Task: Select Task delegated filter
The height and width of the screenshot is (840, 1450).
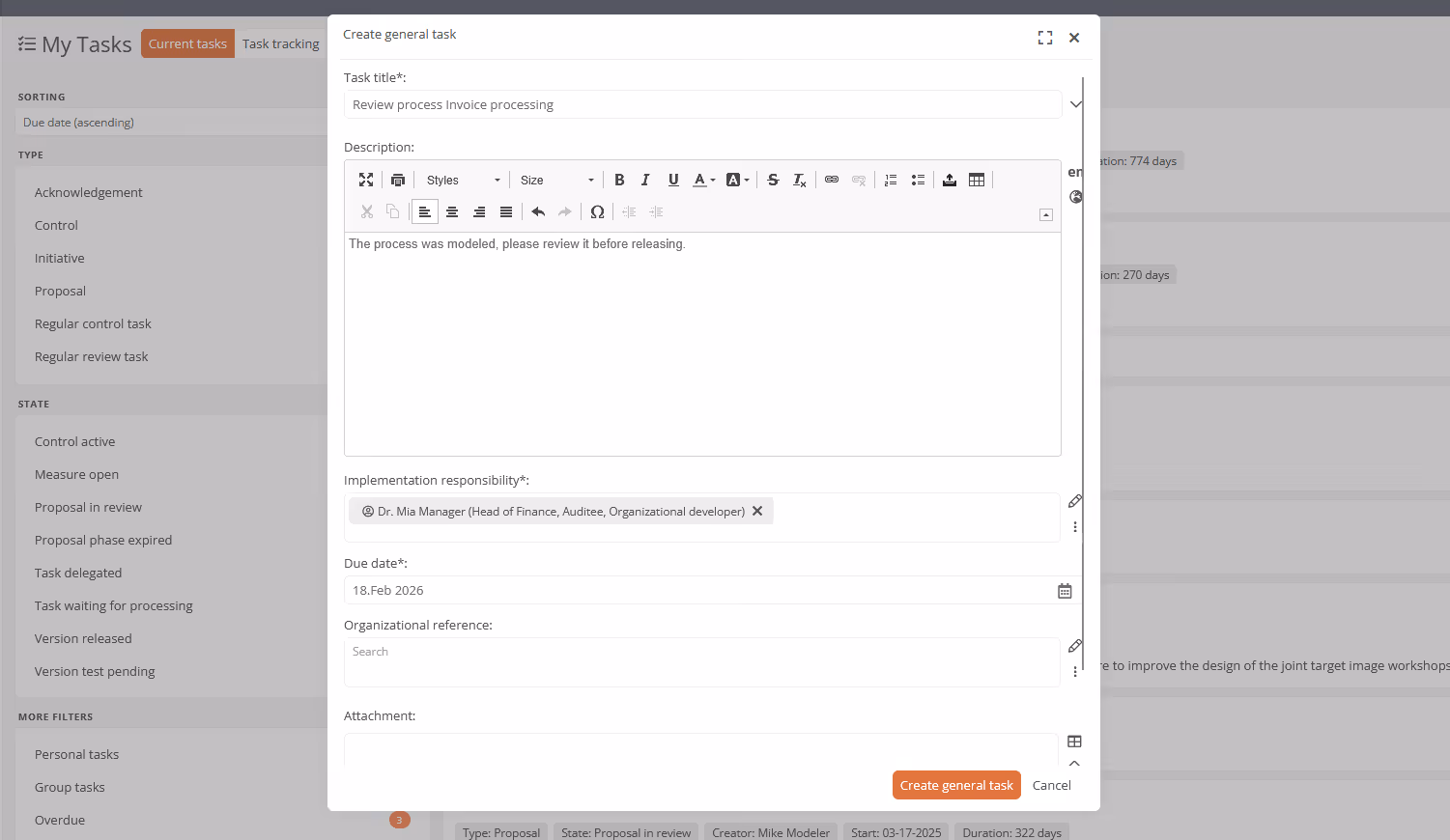Action: (x=78, y=573)
